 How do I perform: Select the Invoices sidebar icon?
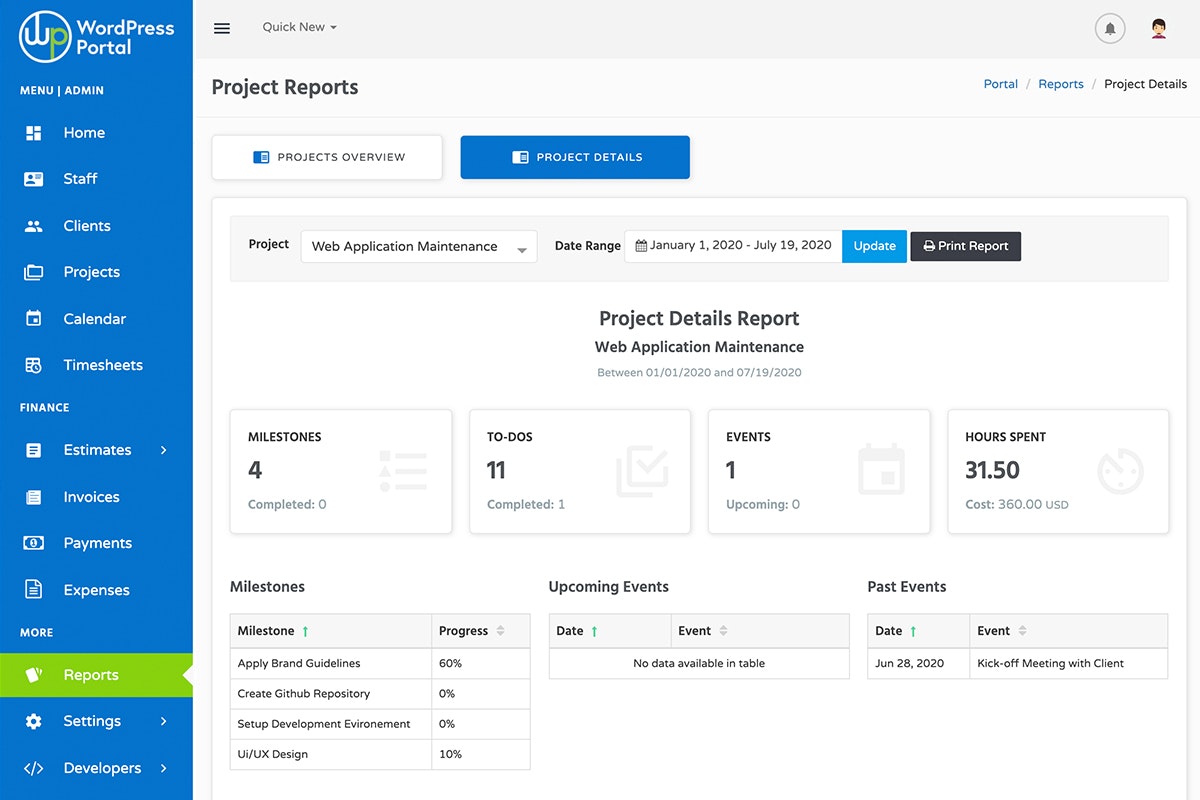34,496
